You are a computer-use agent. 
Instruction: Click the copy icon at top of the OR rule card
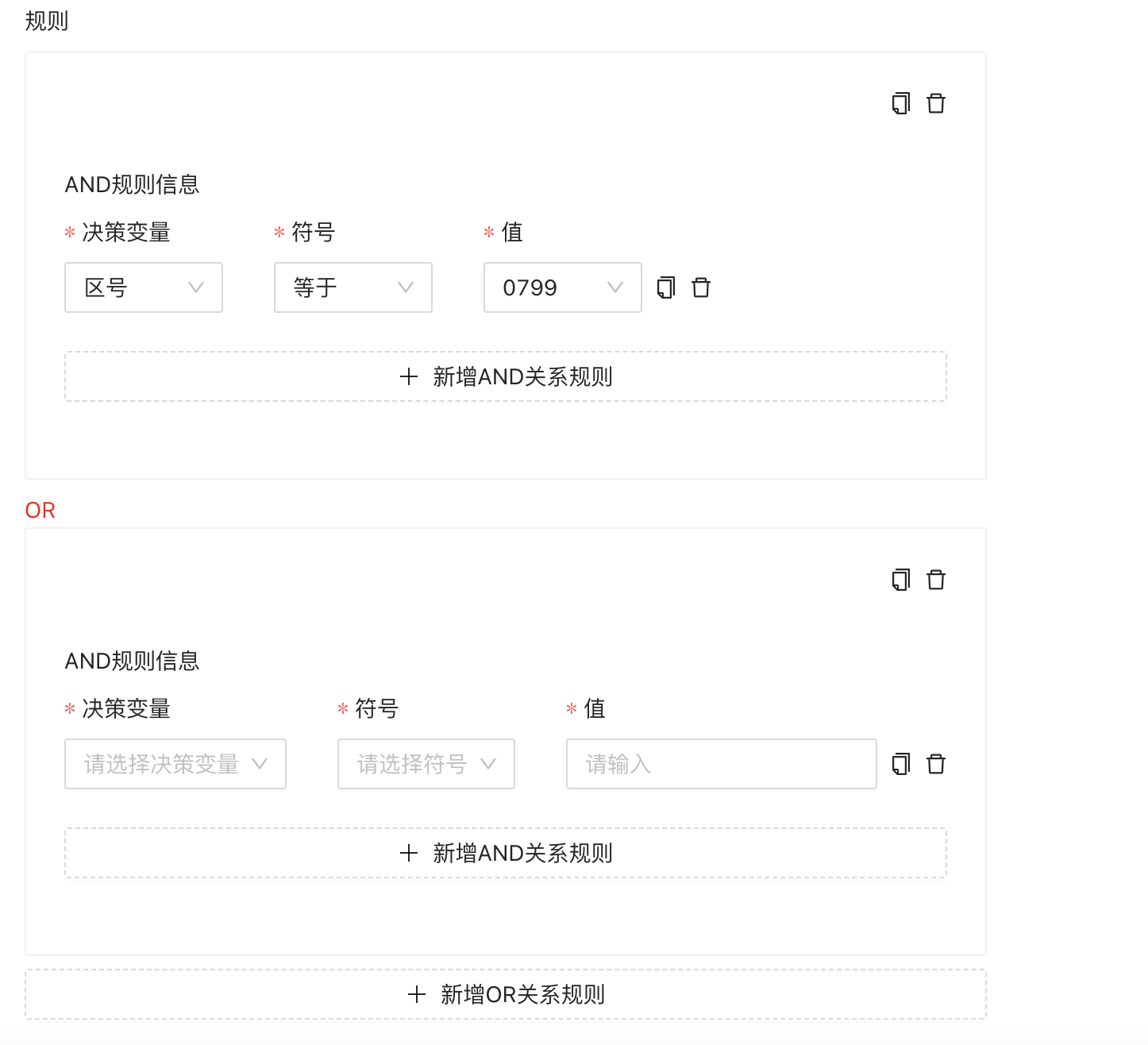click(900, 580)
